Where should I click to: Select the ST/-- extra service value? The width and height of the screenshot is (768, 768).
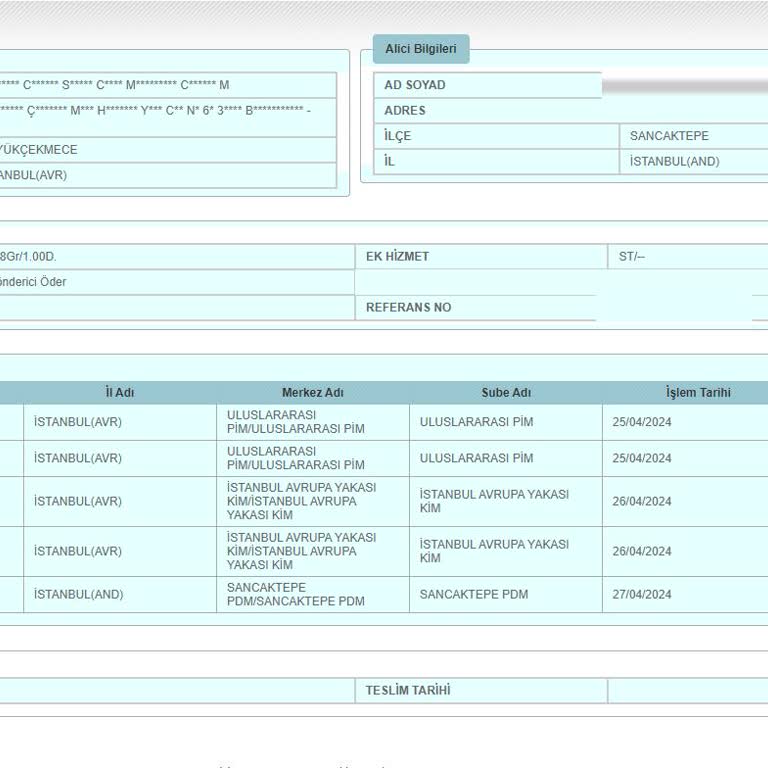coord(632,257)
